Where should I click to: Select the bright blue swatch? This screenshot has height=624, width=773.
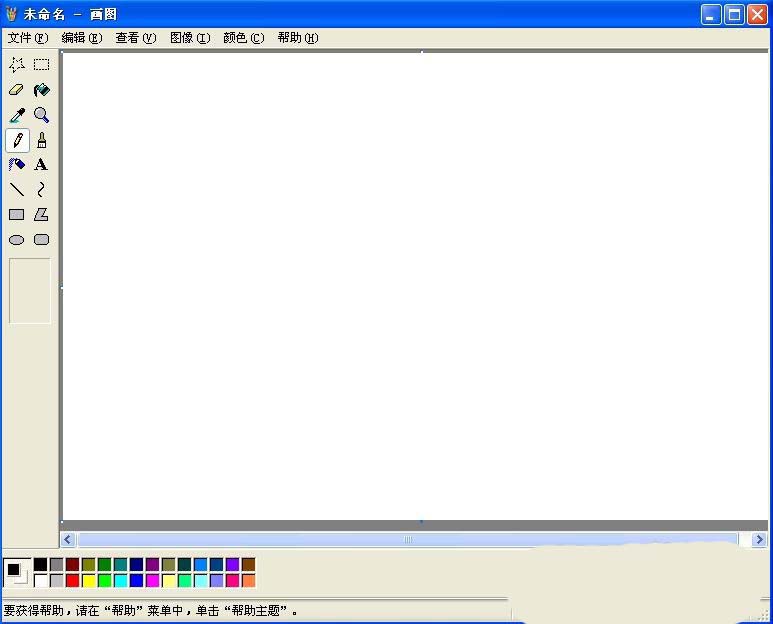tap(137, 581)
